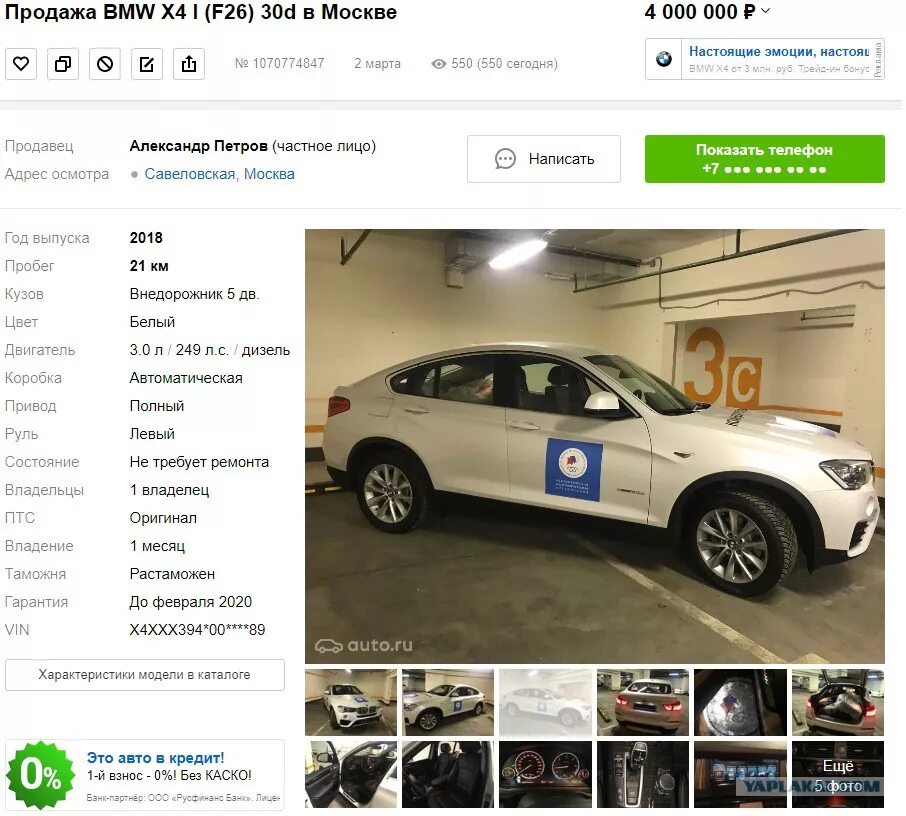Hide this listing with the block icon
This screenshot has width=906, height=816.
[105, 64]
